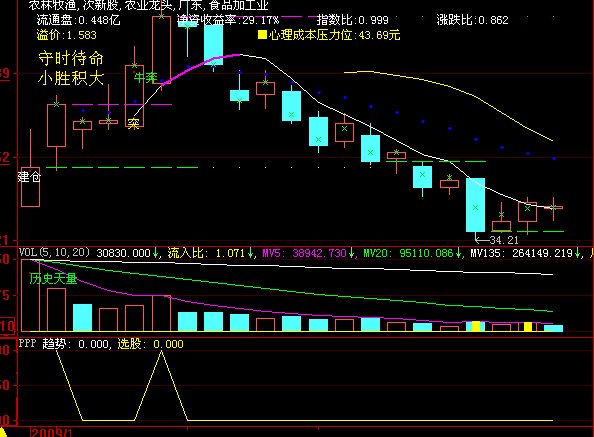Click the PPP indicator title

pyautogui.click(x=27, y=343)
